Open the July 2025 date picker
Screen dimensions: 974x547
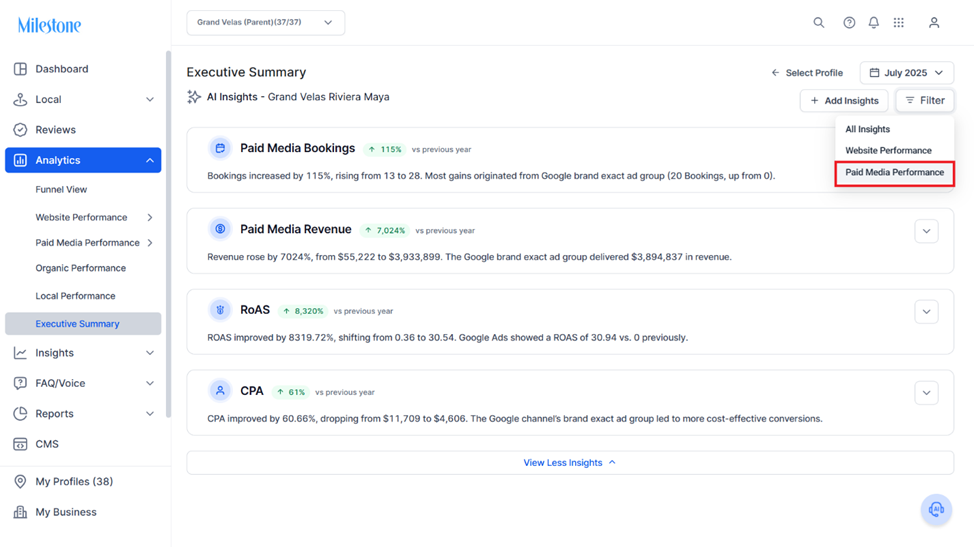[x=906, y=73]
